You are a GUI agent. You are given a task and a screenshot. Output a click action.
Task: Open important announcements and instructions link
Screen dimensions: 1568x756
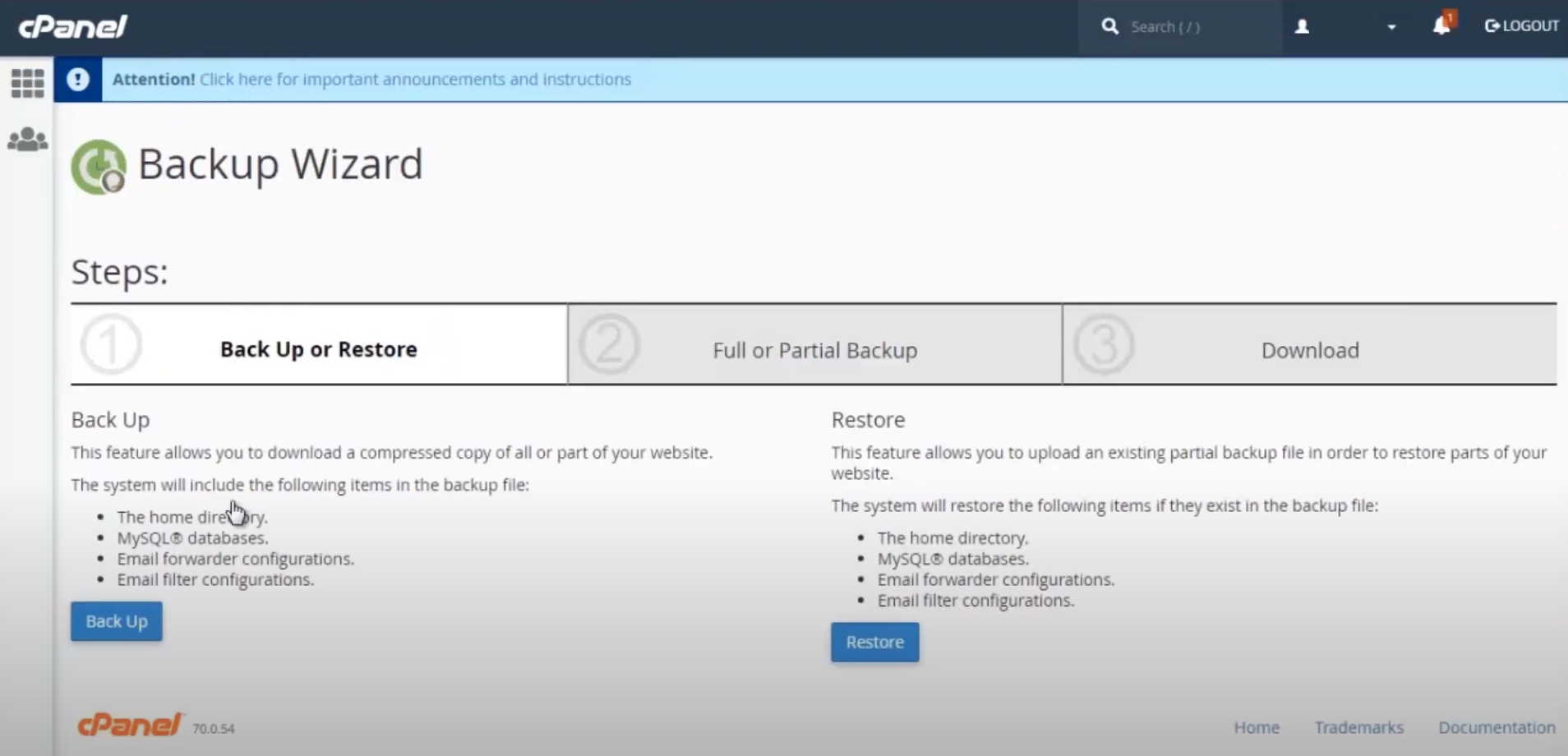coord(414,79)
